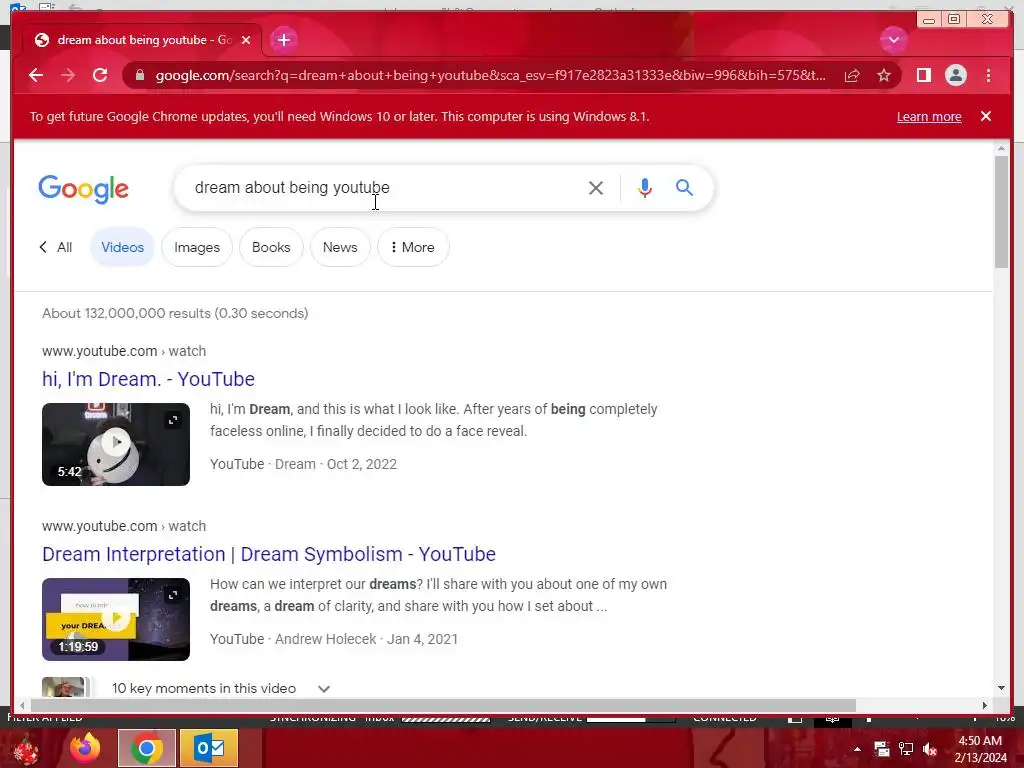Open the Dream Interpretation | Dream Symbolism result

coord(268,554)
